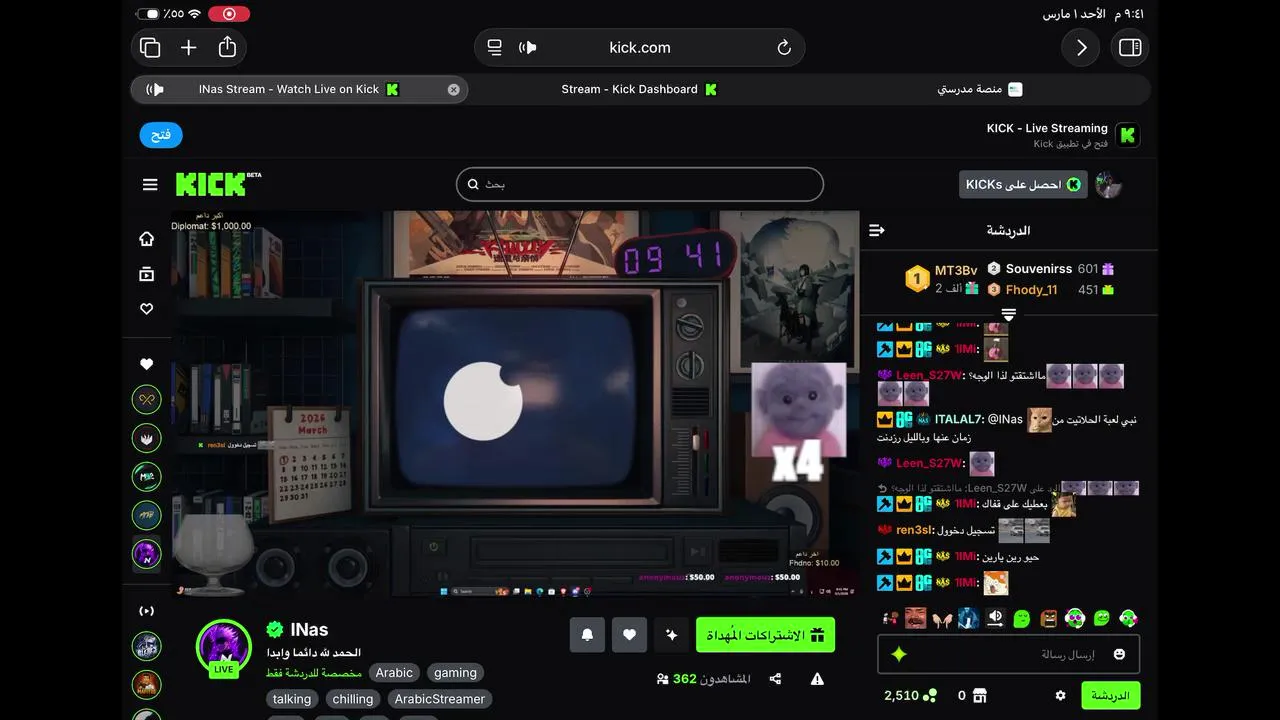
Task: Insert the praying hands emote
Action: pyautogui.click(x=941, y=618)
